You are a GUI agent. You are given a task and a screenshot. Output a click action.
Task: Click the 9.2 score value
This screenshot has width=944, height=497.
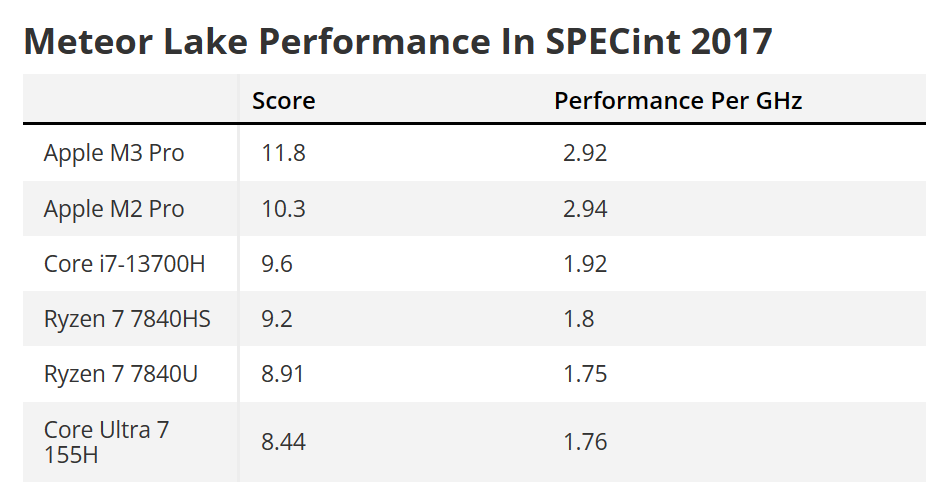[277, 319]
